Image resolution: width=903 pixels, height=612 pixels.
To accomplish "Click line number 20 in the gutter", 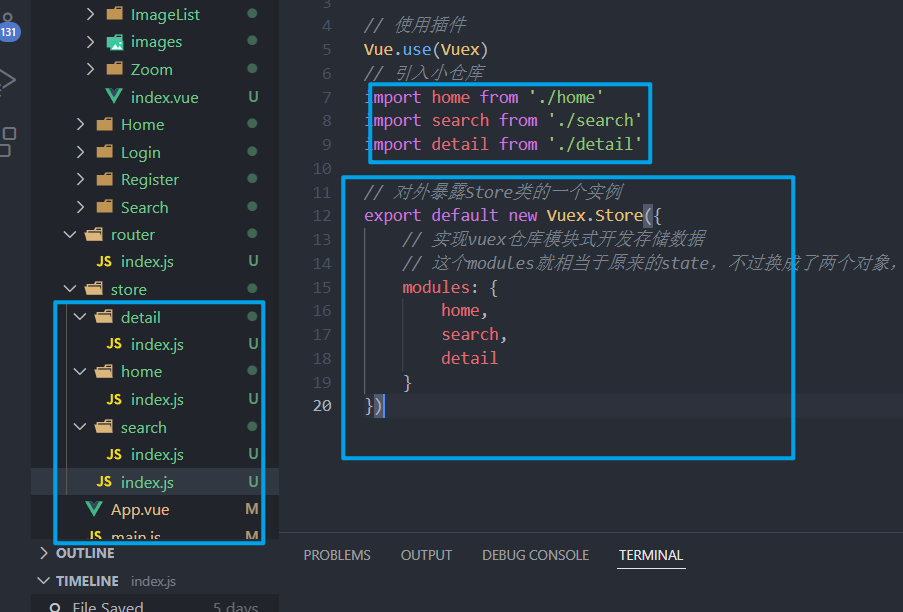I will click(322, 406).
